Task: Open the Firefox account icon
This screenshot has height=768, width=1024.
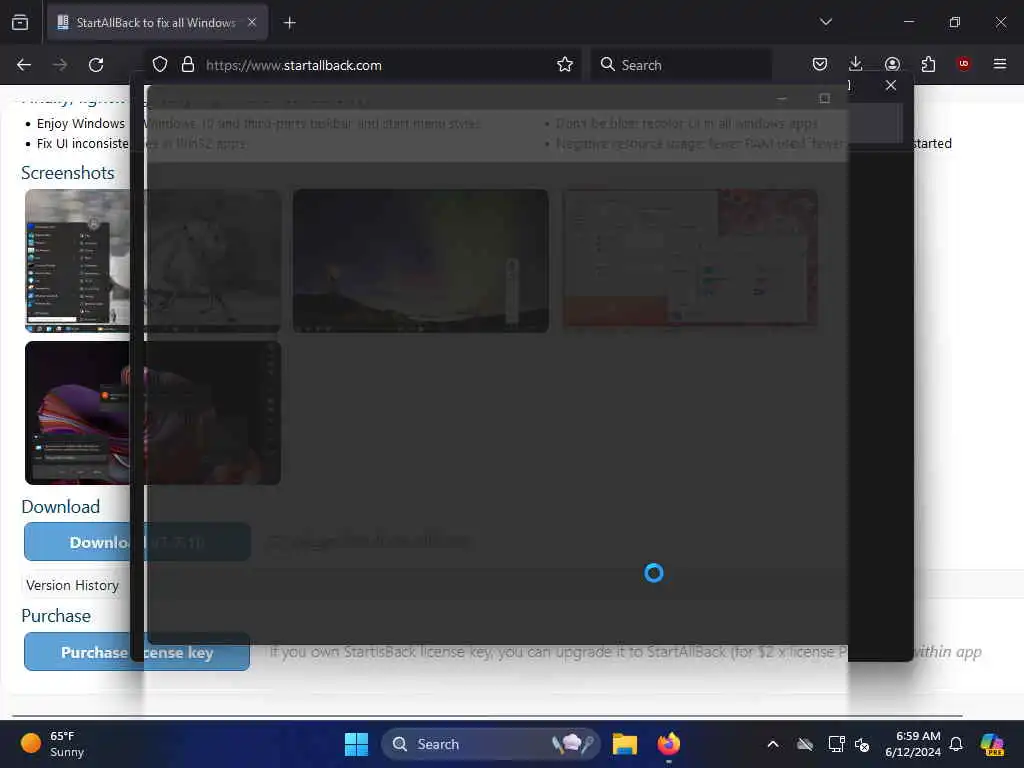Action: [892, 64]
